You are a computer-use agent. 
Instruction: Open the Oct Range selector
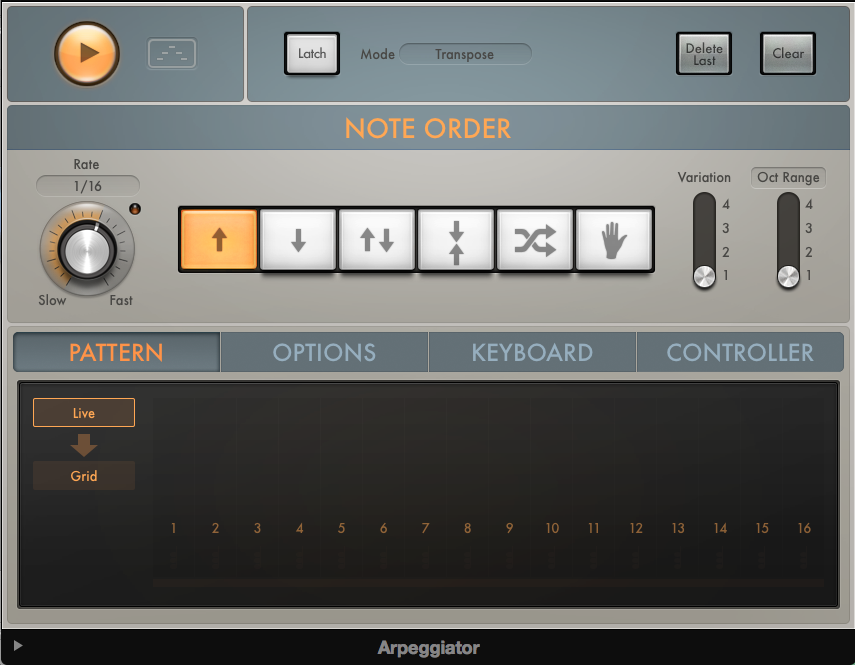click(788, 177)
